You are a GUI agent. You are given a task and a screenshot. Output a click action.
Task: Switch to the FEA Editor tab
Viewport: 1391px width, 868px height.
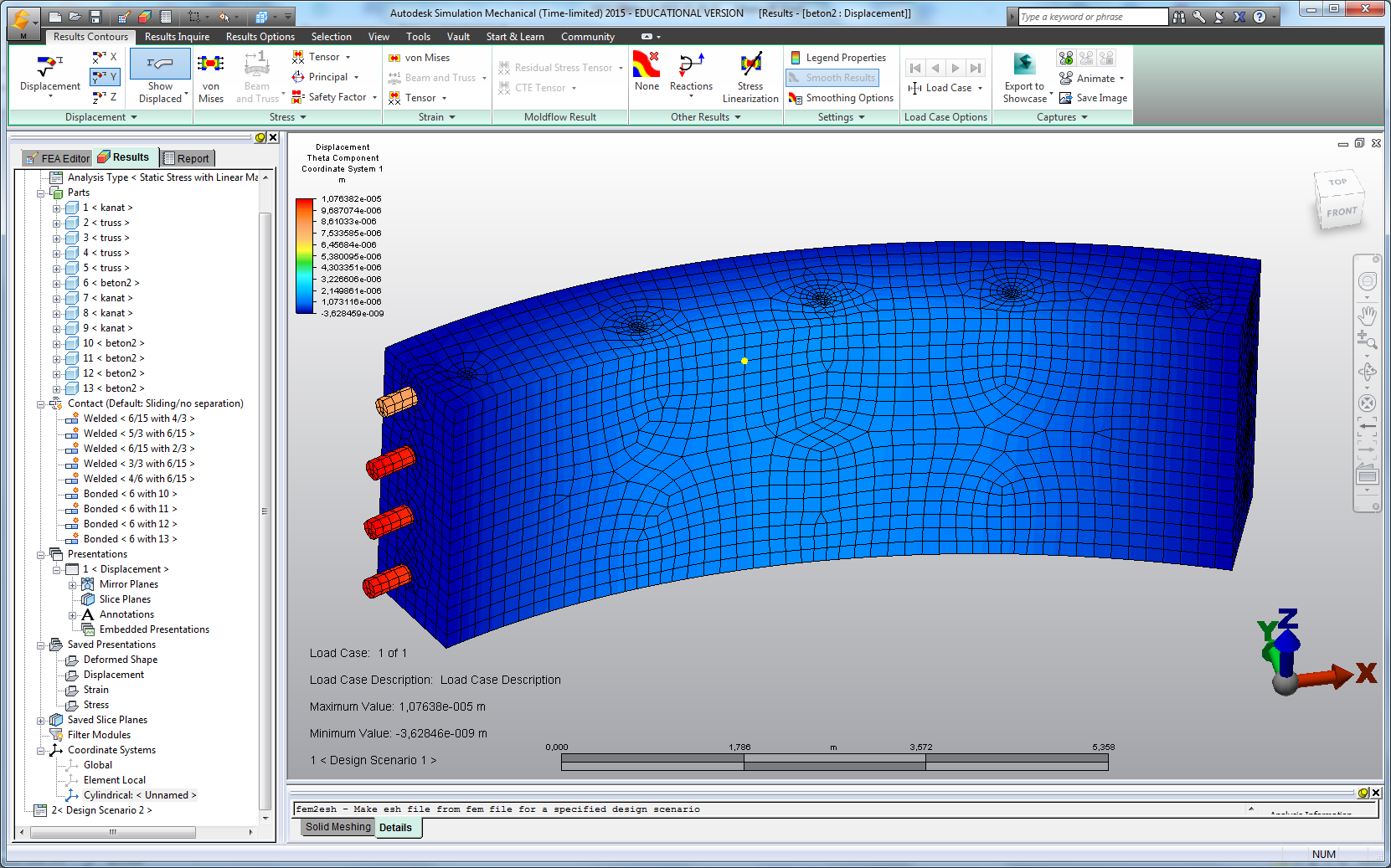point(57,158)
